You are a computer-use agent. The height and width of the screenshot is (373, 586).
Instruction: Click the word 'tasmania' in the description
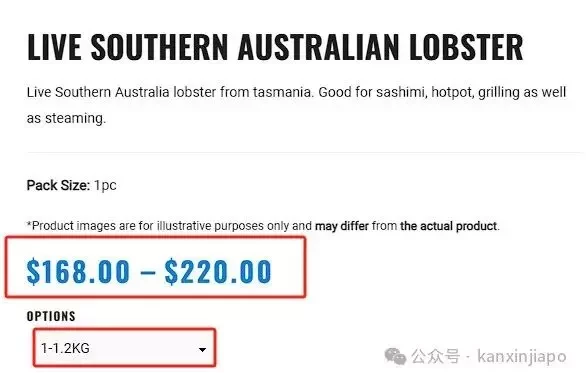(x=282, y=92)
